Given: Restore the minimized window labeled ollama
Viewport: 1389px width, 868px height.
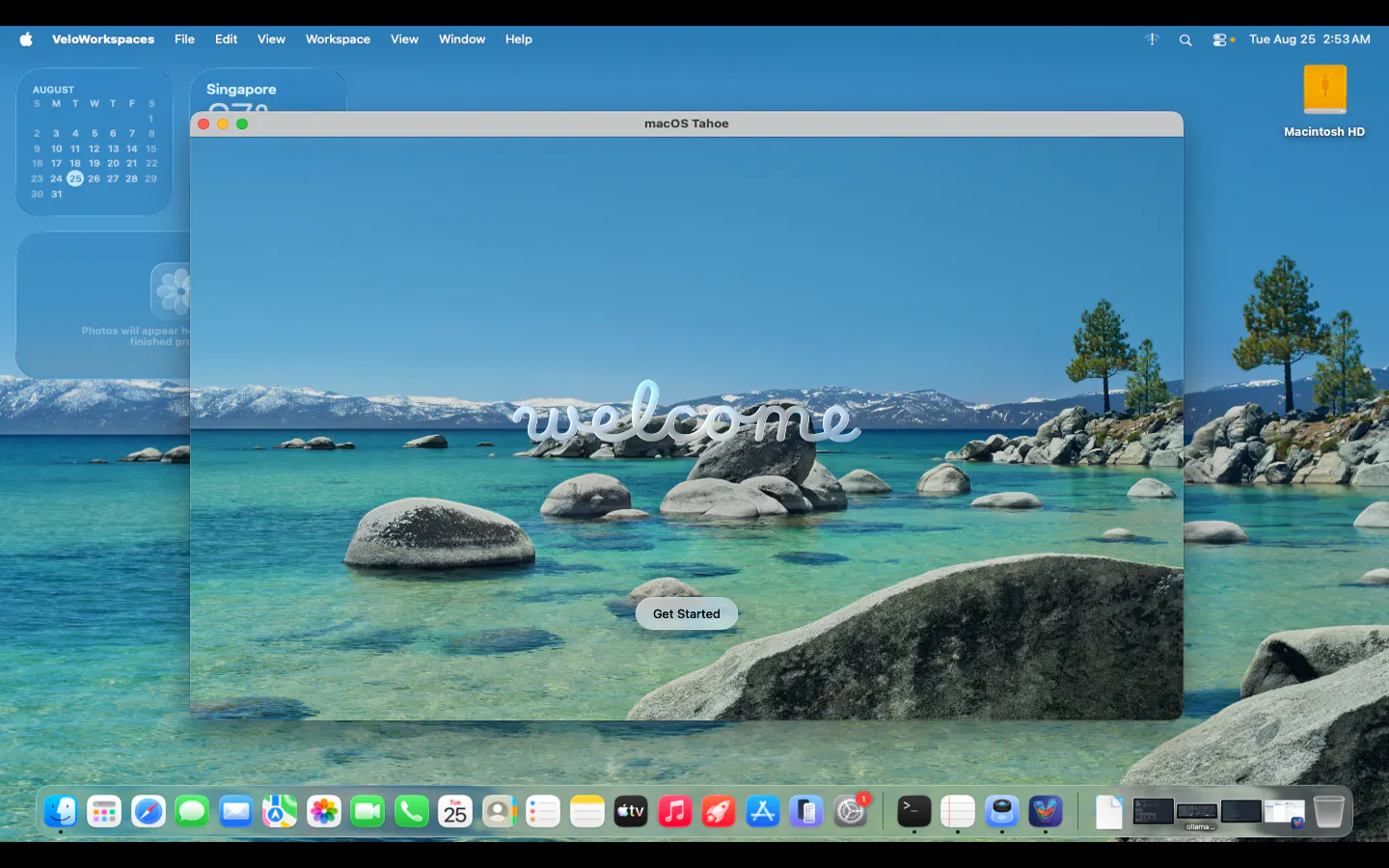Looking at the screenshot, I should pos(1197,812).
